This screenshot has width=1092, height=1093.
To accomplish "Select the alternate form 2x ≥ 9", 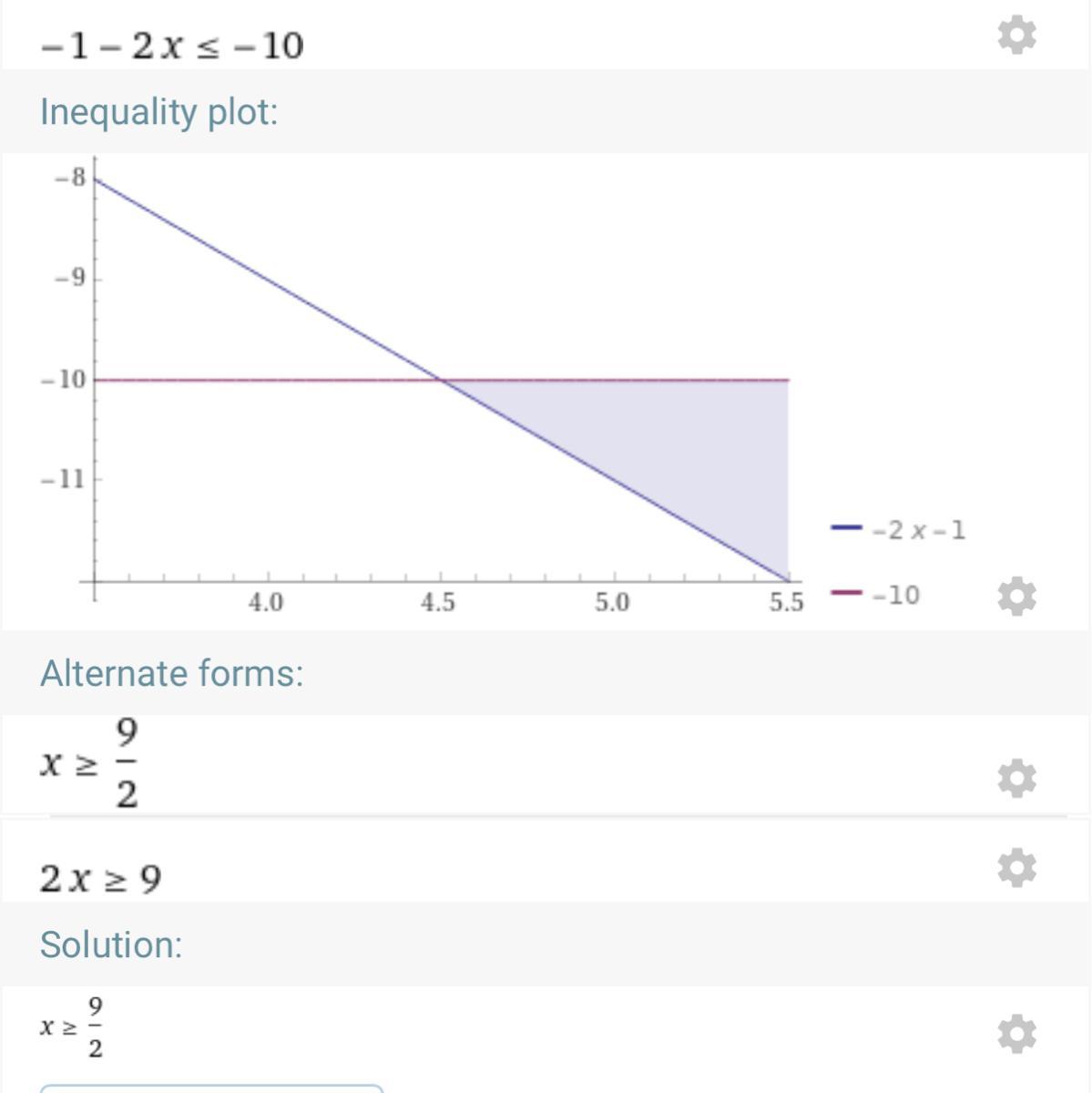I will coord(100,879).
